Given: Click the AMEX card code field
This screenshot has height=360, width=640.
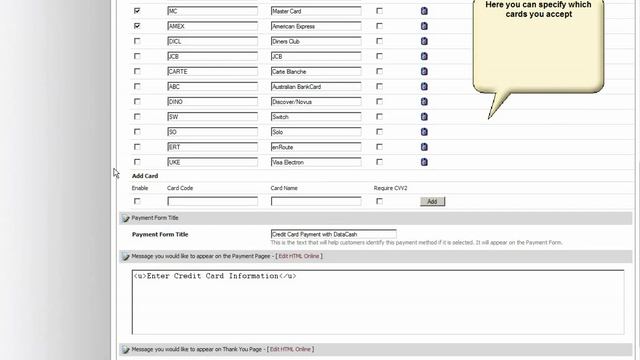Looking at the screenshot, I should point(213,26).
